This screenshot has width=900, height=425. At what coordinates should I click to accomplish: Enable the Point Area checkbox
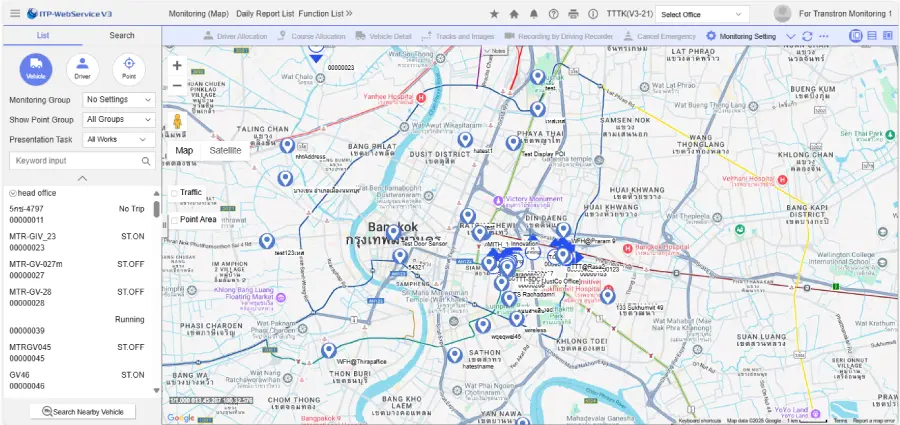click(174, 220)
